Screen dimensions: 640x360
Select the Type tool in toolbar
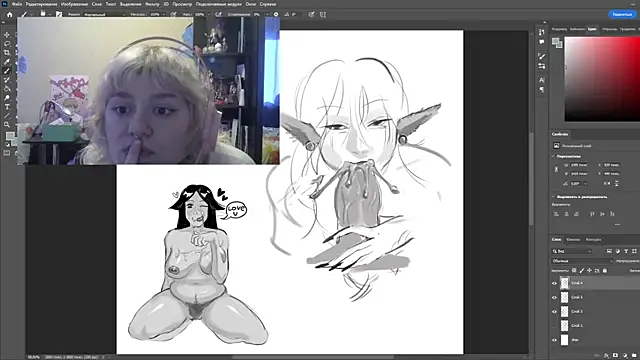(x=7, y=107)
